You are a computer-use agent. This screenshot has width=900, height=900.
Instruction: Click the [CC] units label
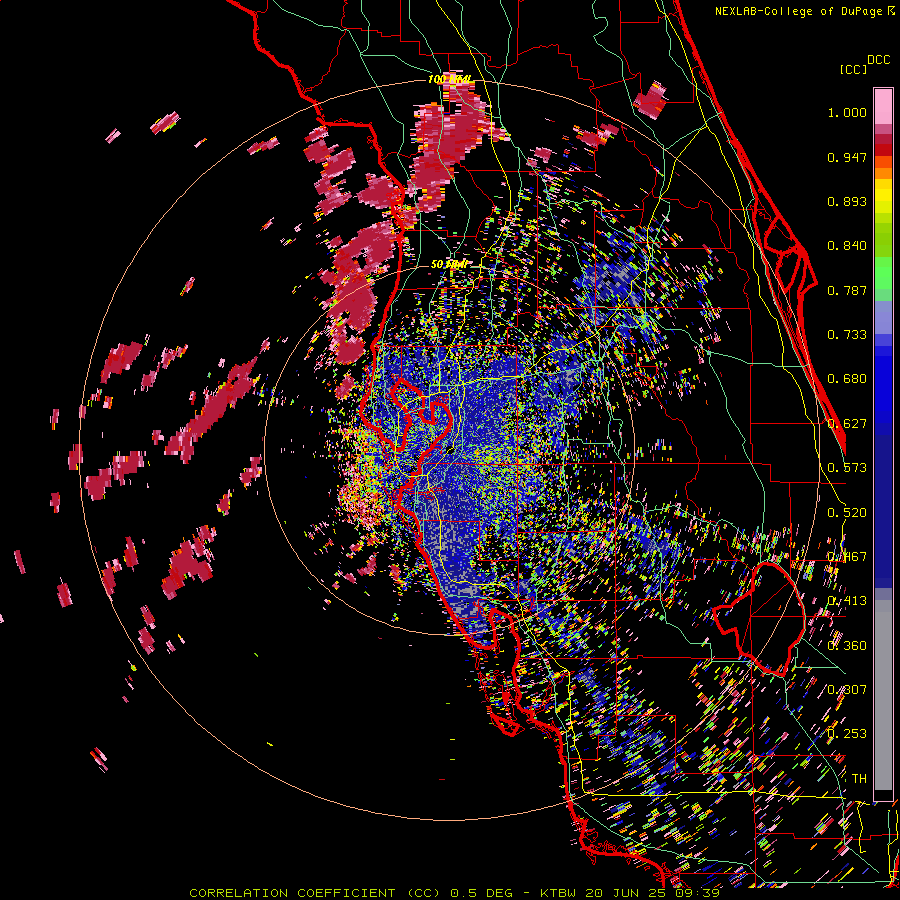(x=853, y=69)
